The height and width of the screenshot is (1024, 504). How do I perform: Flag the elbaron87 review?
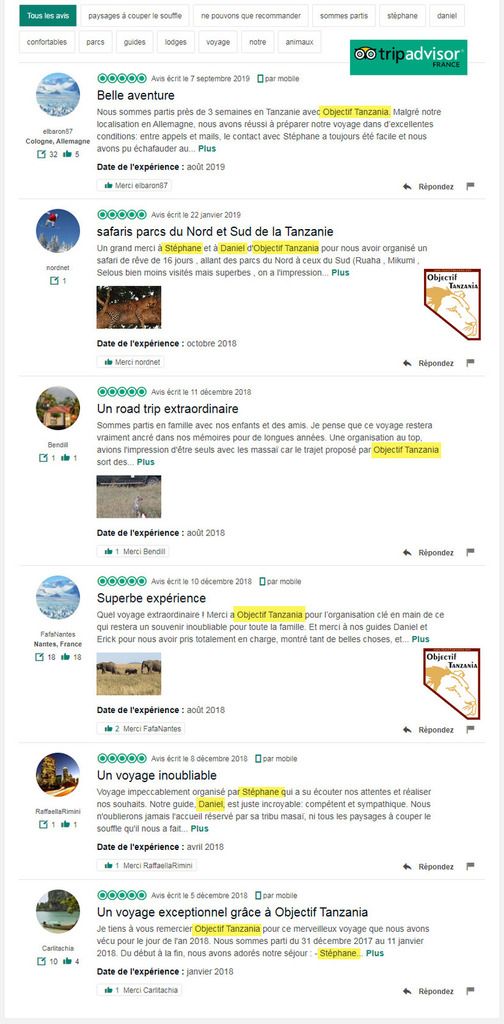click(470, 186)
